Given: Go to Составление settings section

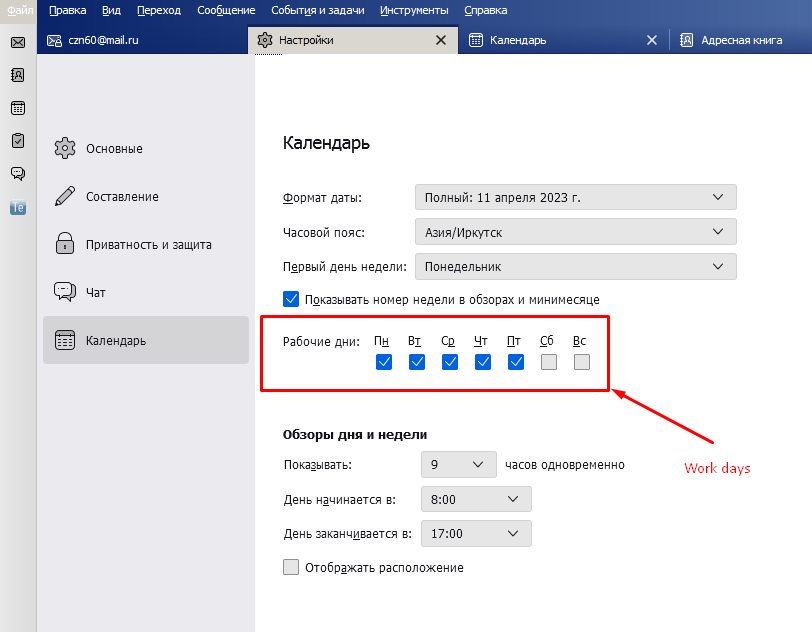Looking at the screenshot, I should click(x=121, y=197).
